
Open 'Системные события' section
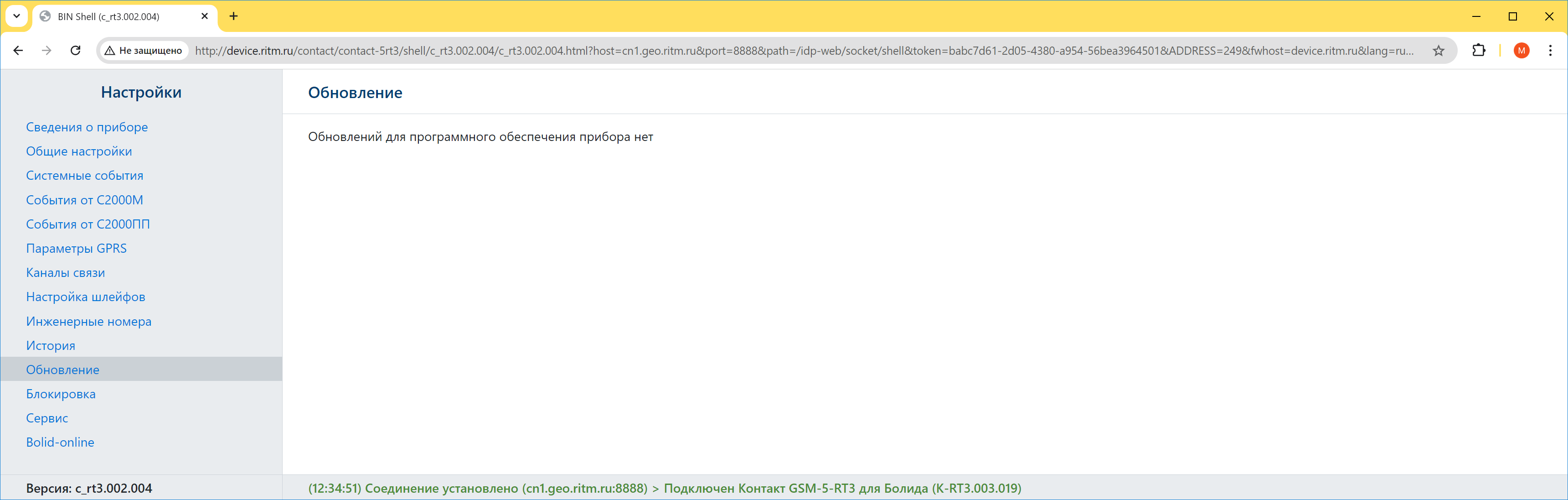click(x=85, y=175)
